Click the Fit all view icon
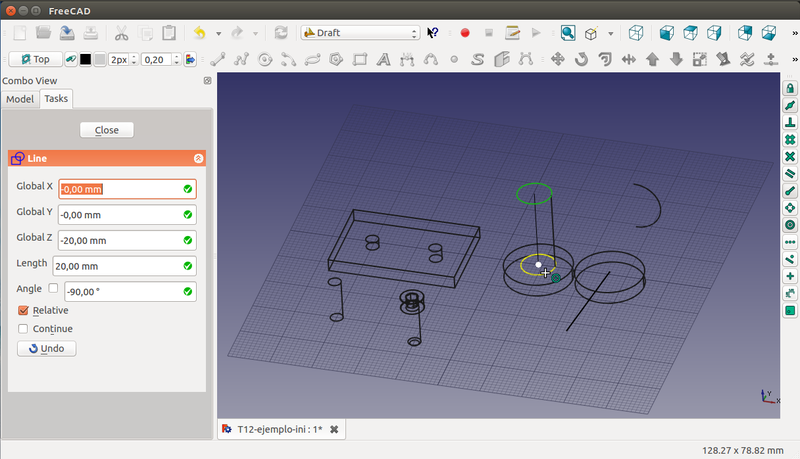Viewport: 800px width, 459px height. pos(567,33)
